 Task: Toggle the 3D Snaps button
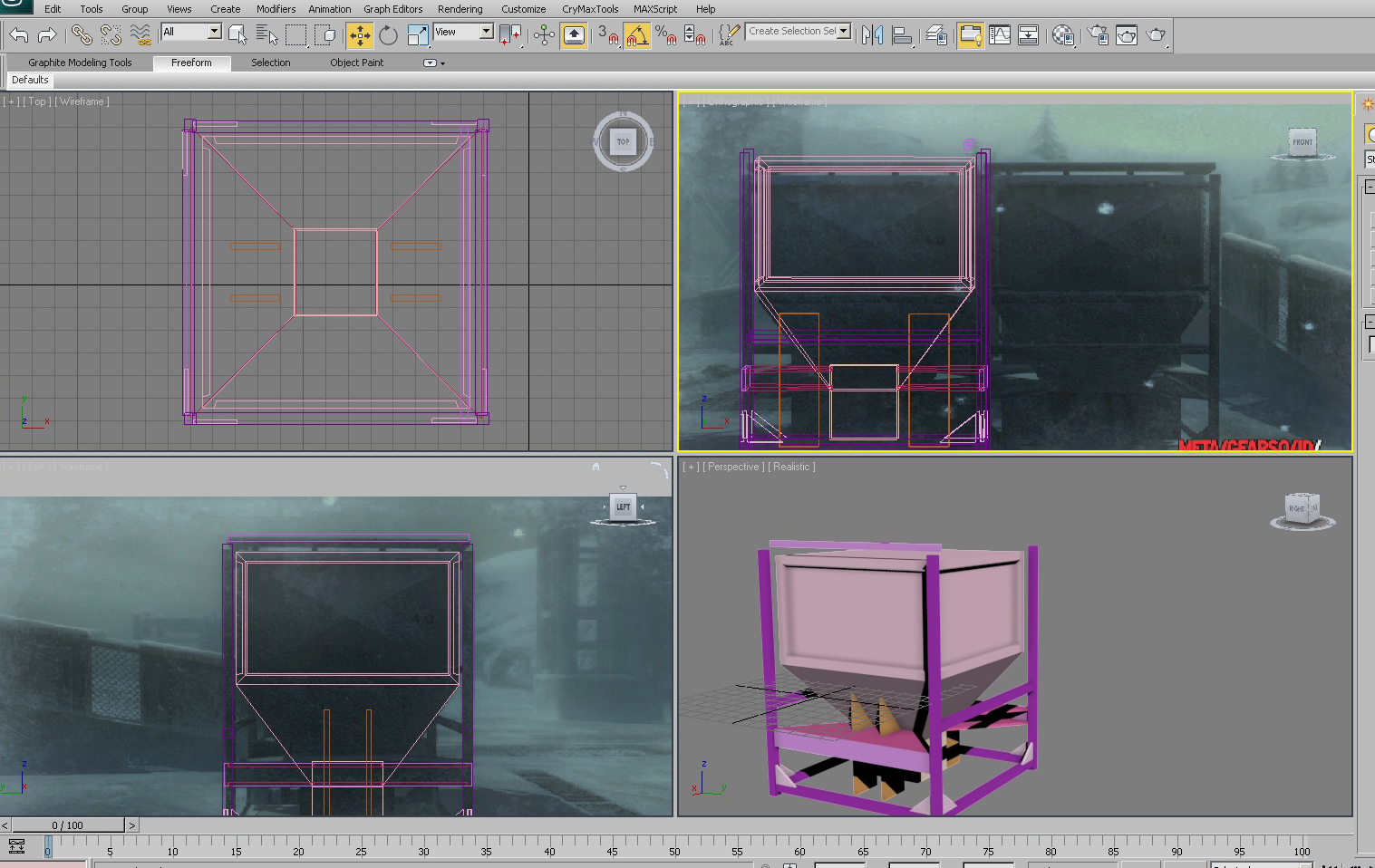click(607, 35)
